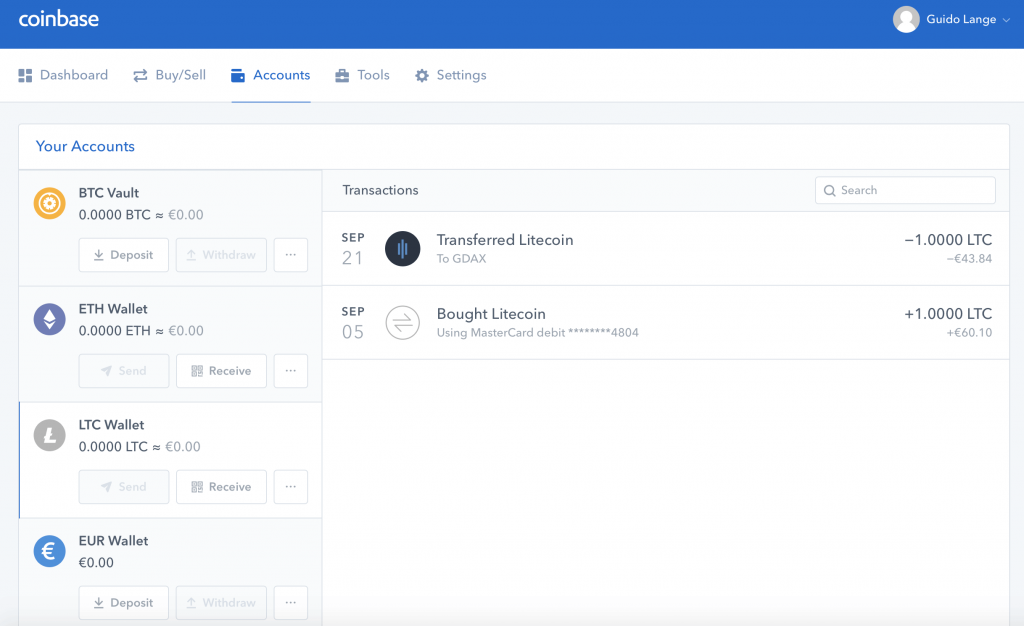The image size is (1024, 626).
Task: Open the Guido Lange profile avatar
Action: (906, 20)
